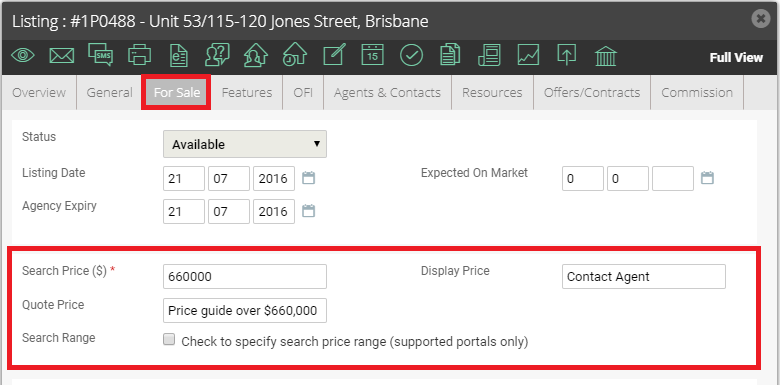Open the line chart statistics icon
781x385 pixels.
coord(528,55)
